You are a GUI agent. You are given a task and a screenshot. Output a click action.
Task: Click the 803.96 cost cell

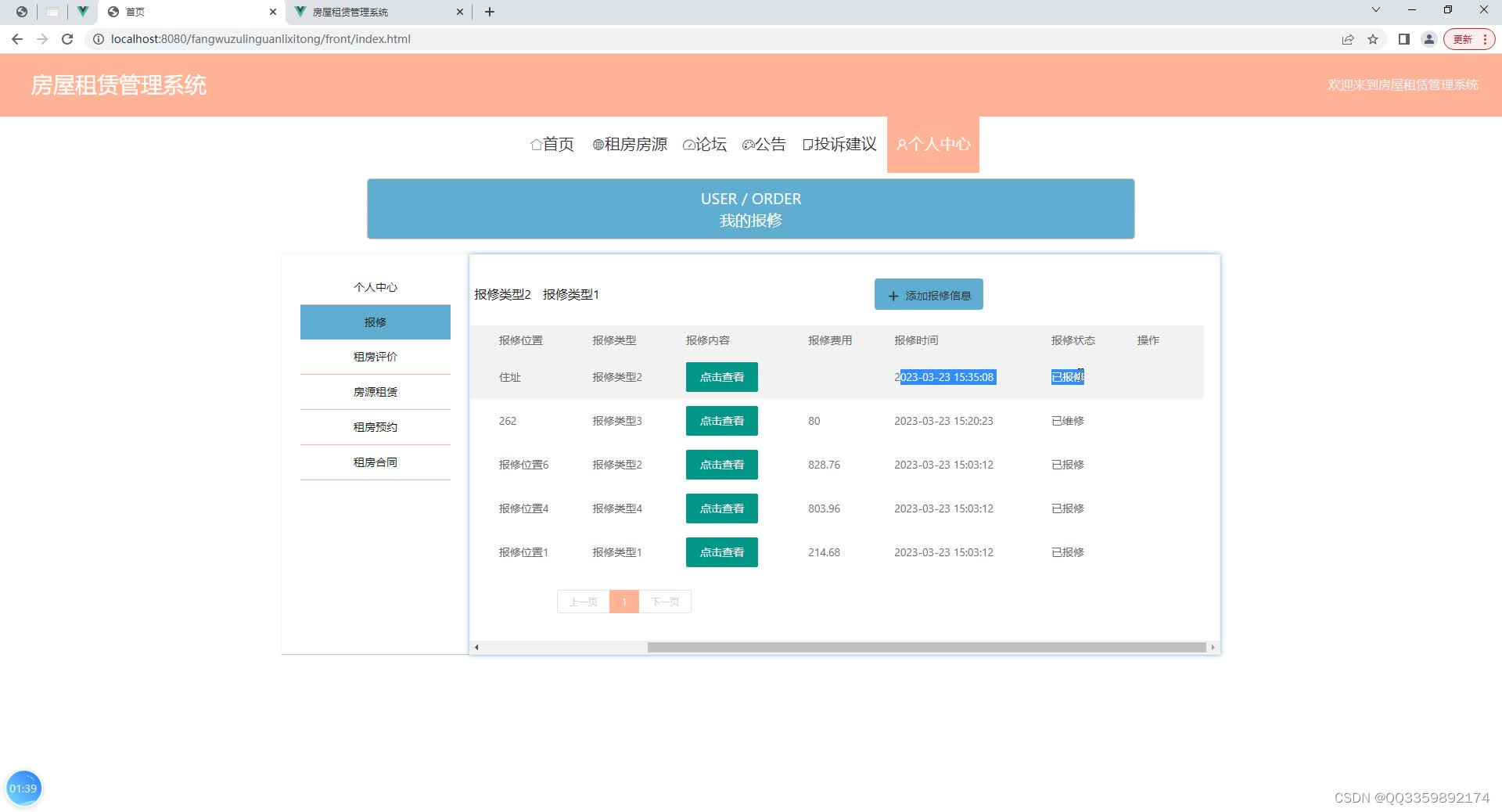(824, 508)
